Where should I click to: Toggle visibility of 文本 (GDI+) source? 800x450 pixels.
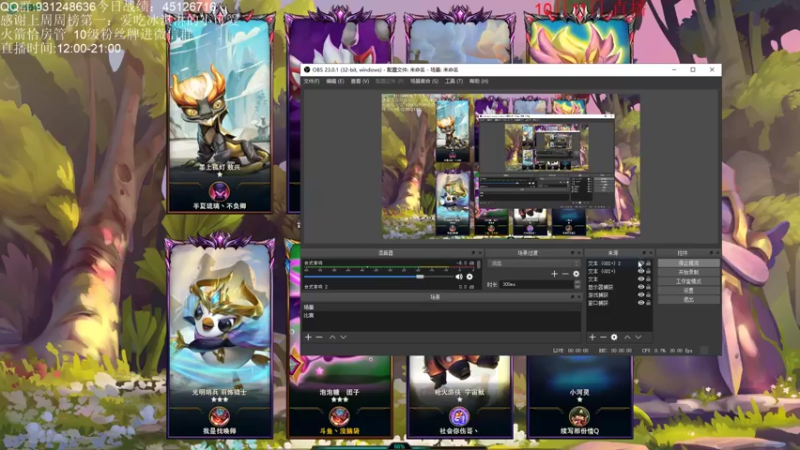point(641,271)
